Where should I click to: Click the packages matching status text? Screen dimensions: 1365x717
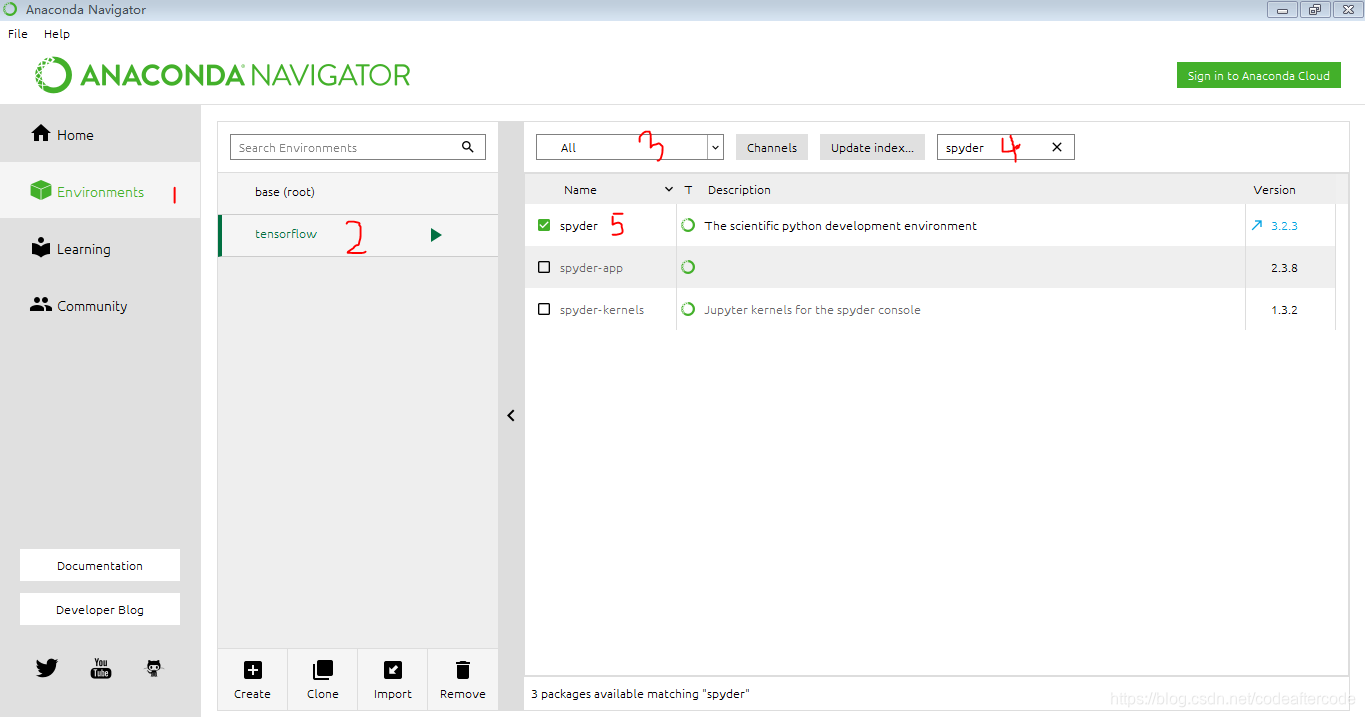(x=640, y=693)
